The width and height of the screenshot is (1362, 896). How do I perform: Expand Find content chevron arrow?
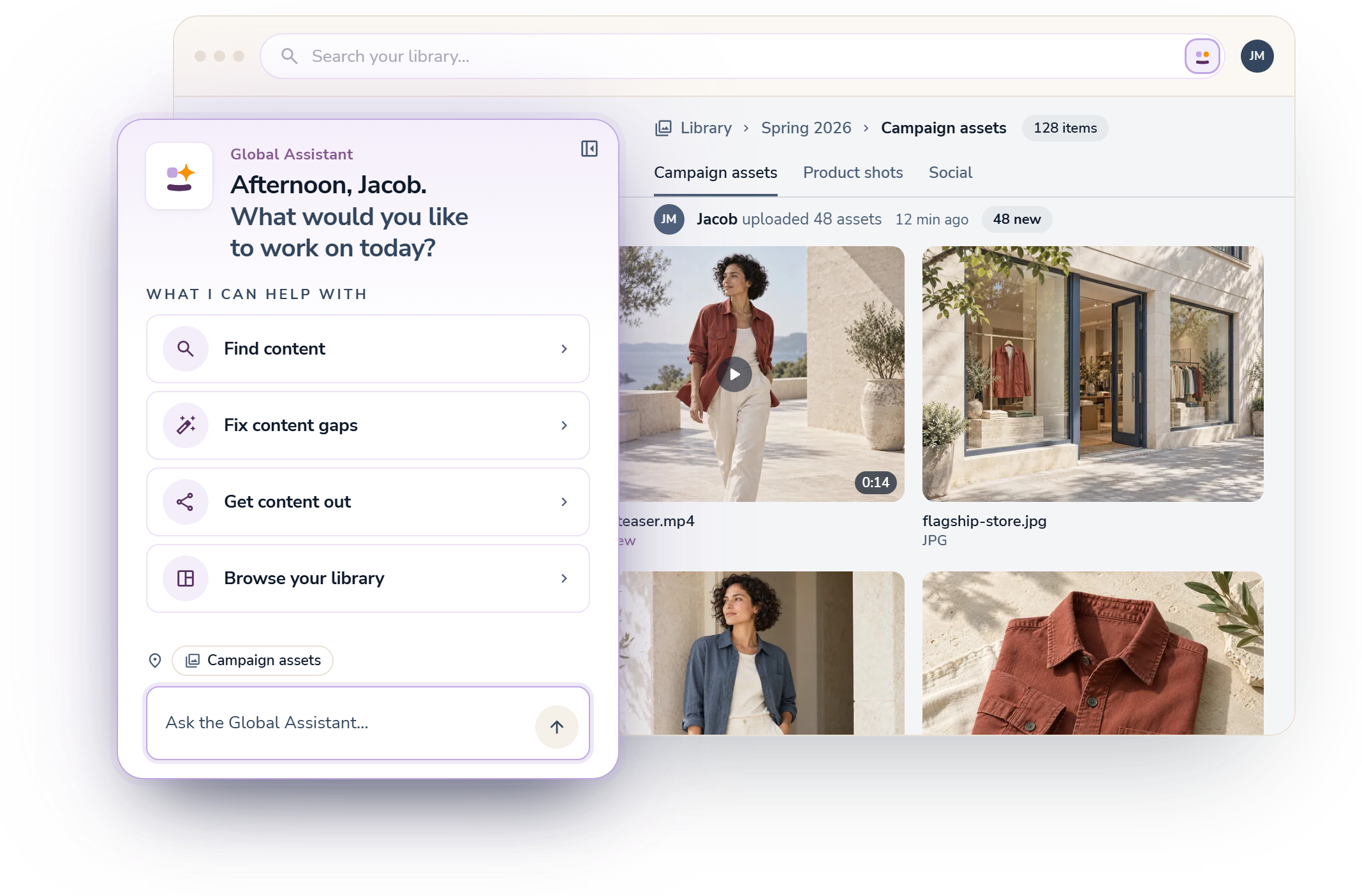click(564, 349)
